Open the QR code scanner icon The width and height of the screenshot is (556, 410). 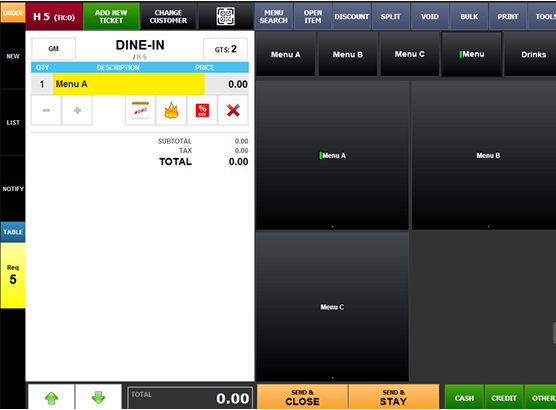click(226, 16)
